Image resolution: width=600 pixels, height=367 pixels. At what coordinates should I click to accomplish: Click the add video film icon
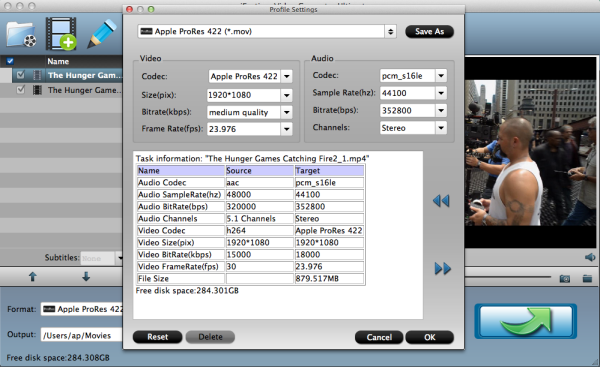61,34
